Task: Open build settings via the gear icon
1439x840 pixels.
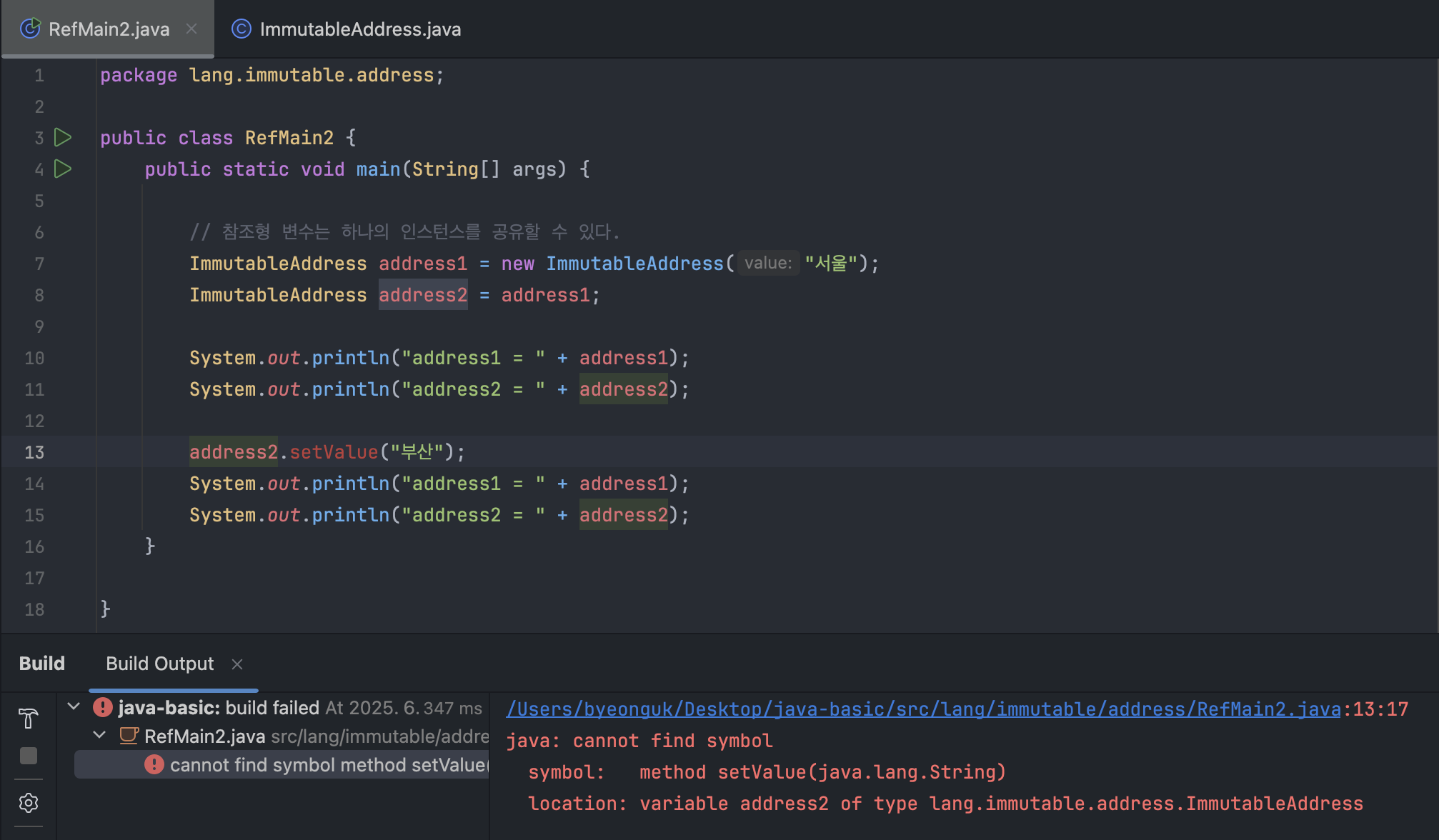Action: click(29, 803)
